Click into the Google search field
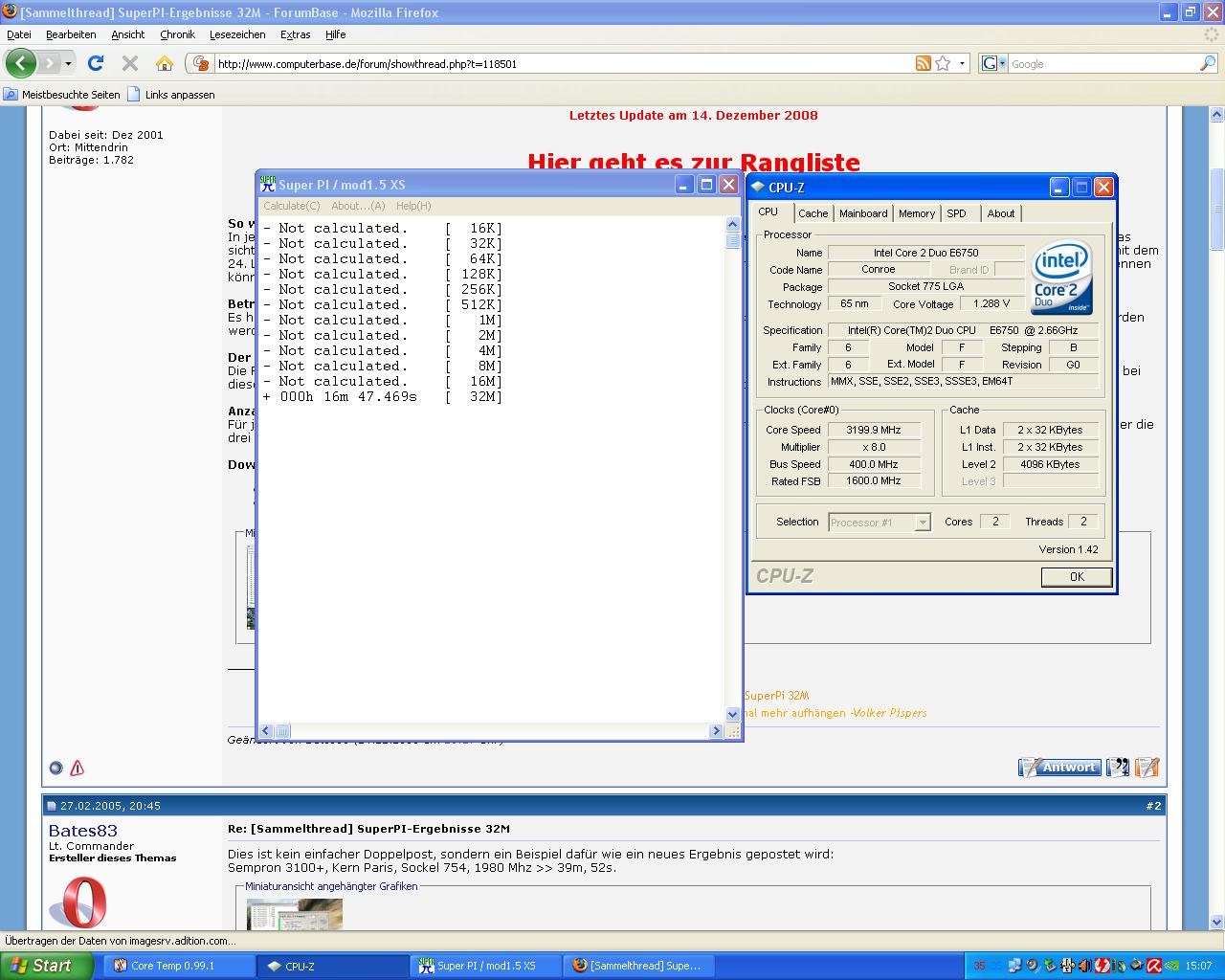Screen dimensions: 1225x980 click(1103, 64)
